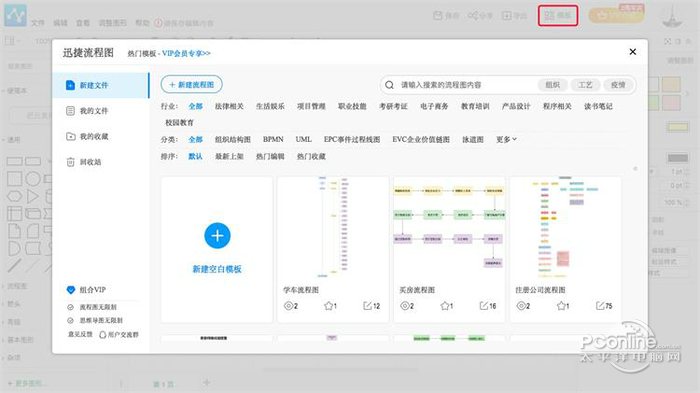Filter by 法律相关 industry
Image resolution: width=700 pixels, height=393 pixels.
tap(229, 106)
